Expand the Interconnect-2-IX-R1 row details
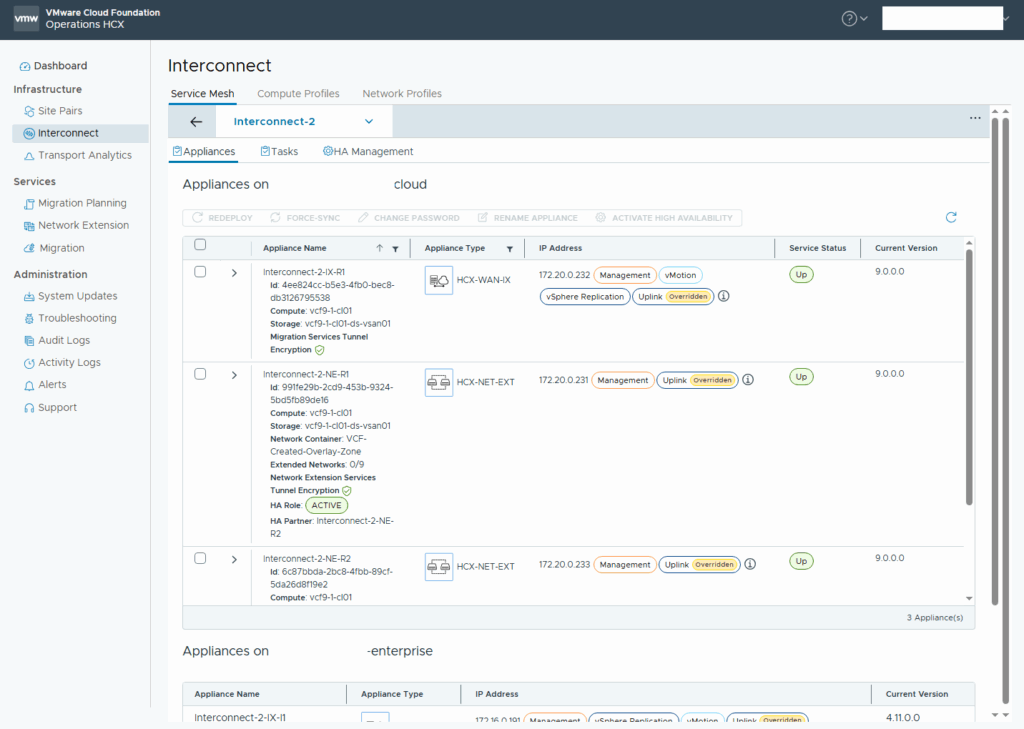This screenshot has width=1024, height=729. 234,273
